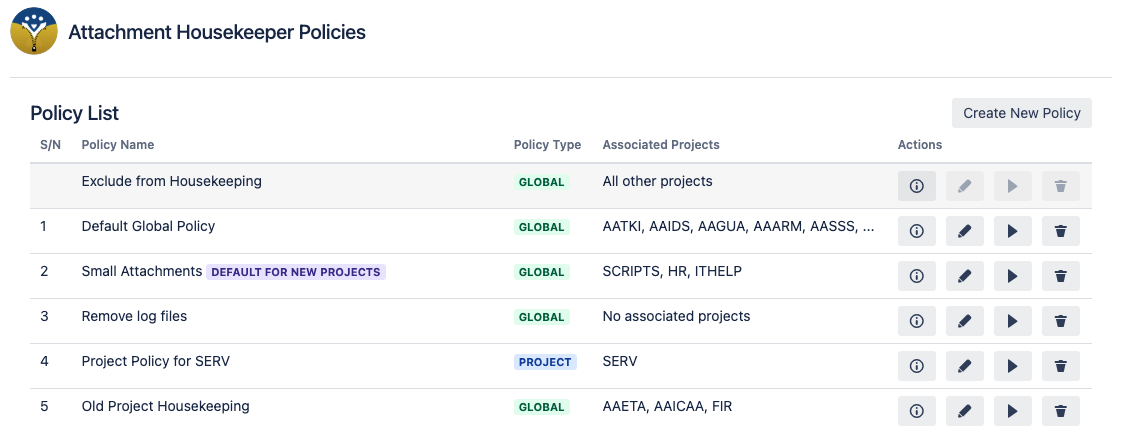Run the Small Attachments policy
This screenshot has height=432, width=1121.
click(x=1012, y=276)
